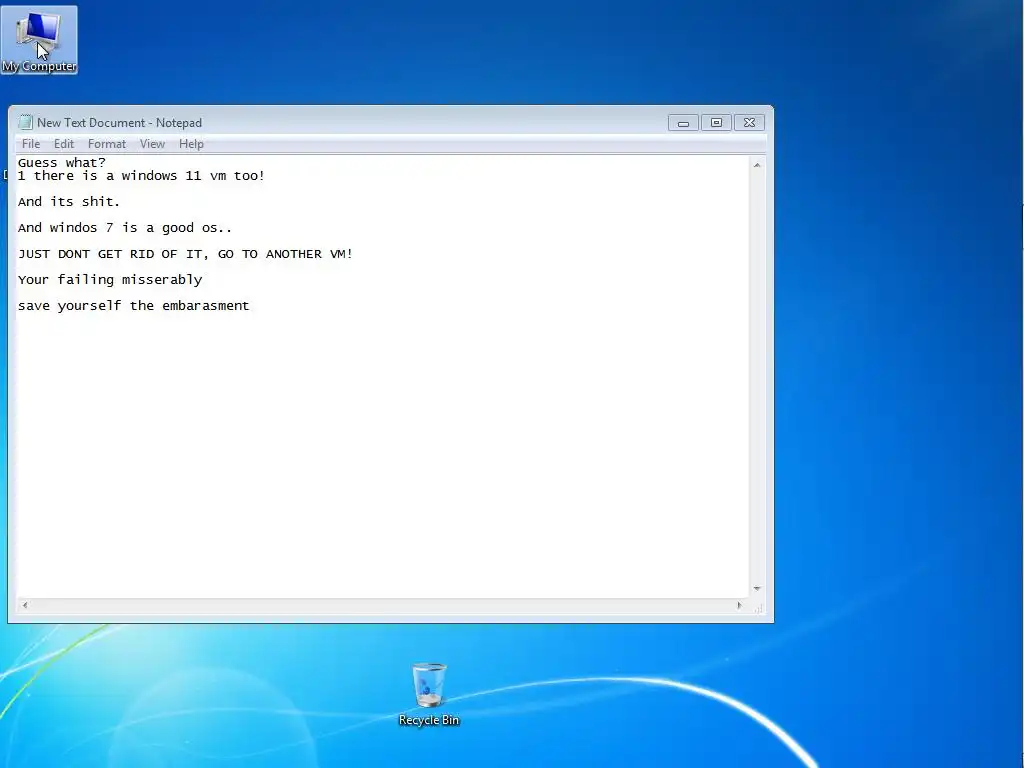
Task: Click the horizontal scrollbar left arrow
Action: (x=25, y=605)
